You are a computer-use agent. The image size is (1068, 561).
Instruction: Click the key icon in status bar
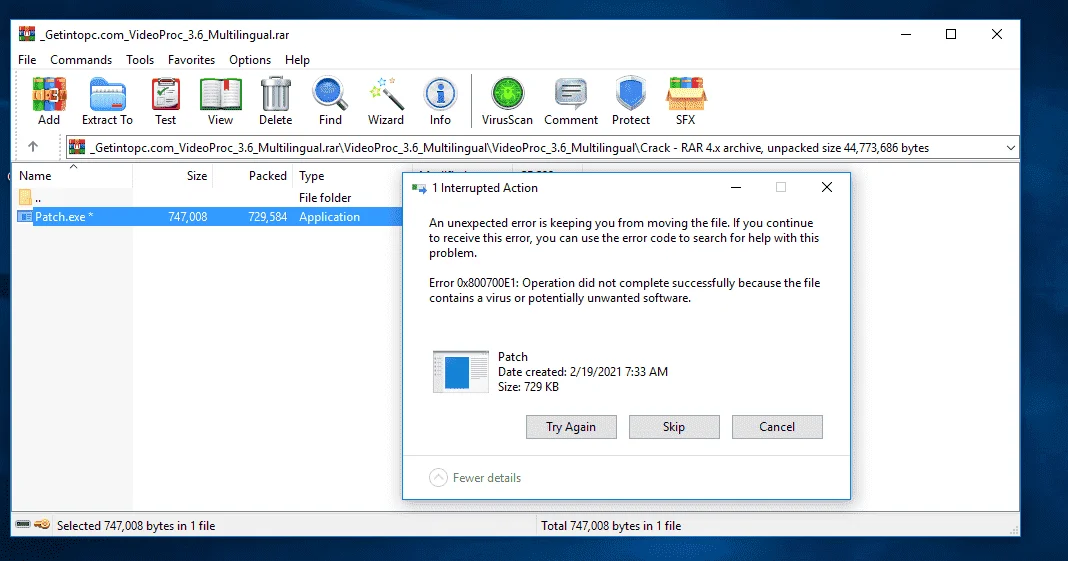tap(42, 524)
